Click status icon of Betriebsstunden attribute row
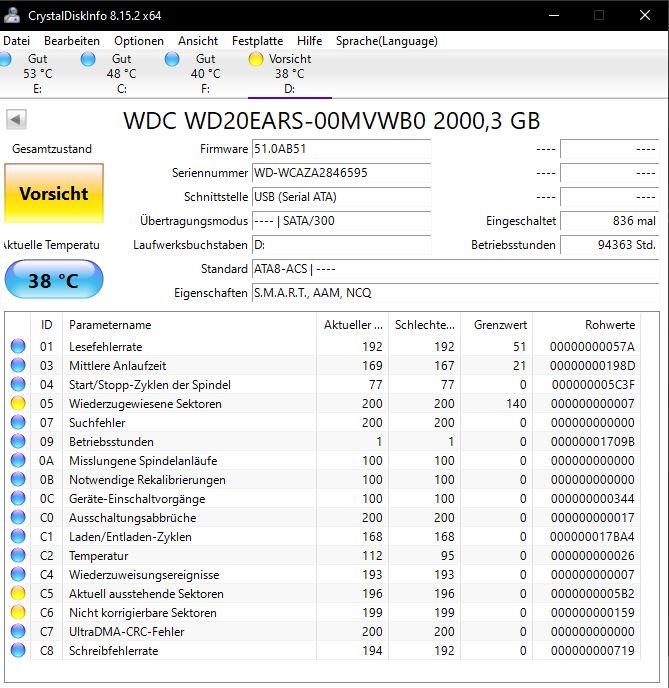Viewport: 669px width, 688px height. tap(18, 441)
